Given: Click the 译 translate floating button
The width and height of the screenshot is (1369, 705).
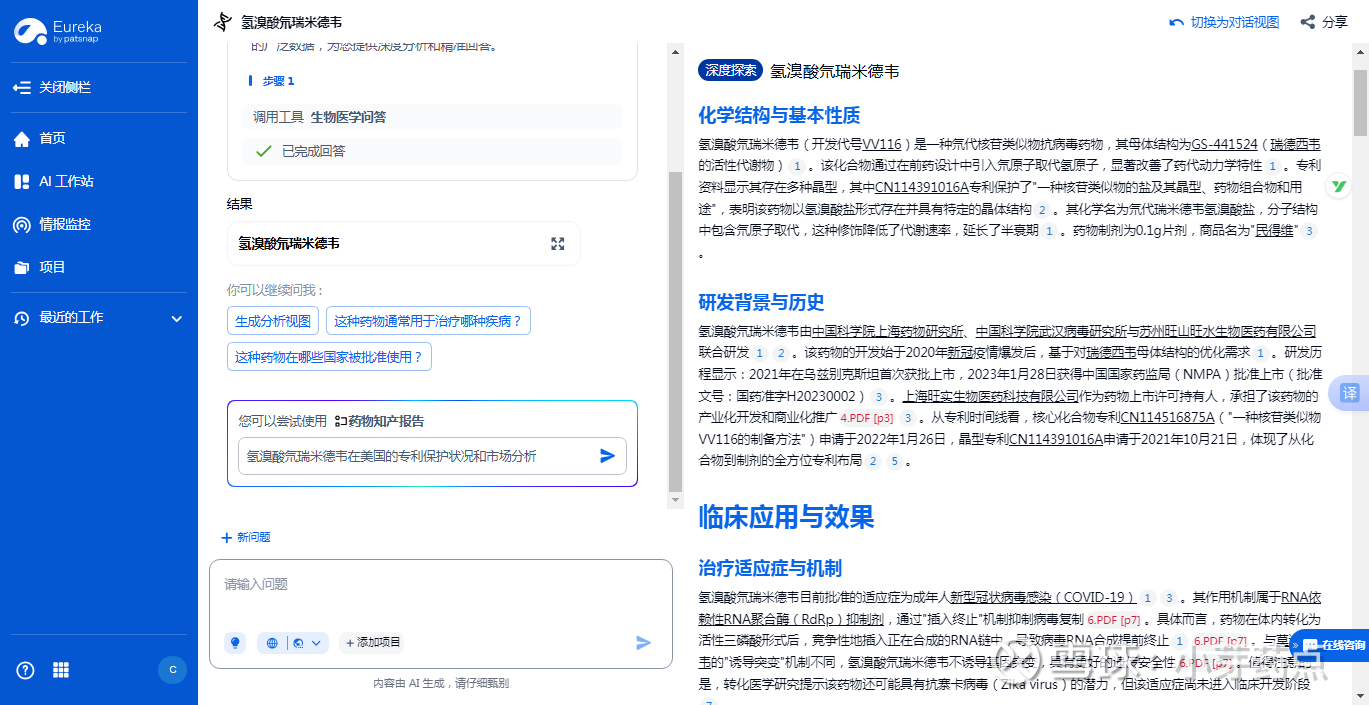Looking at the screenshot, I should (x=1350, y=393).
